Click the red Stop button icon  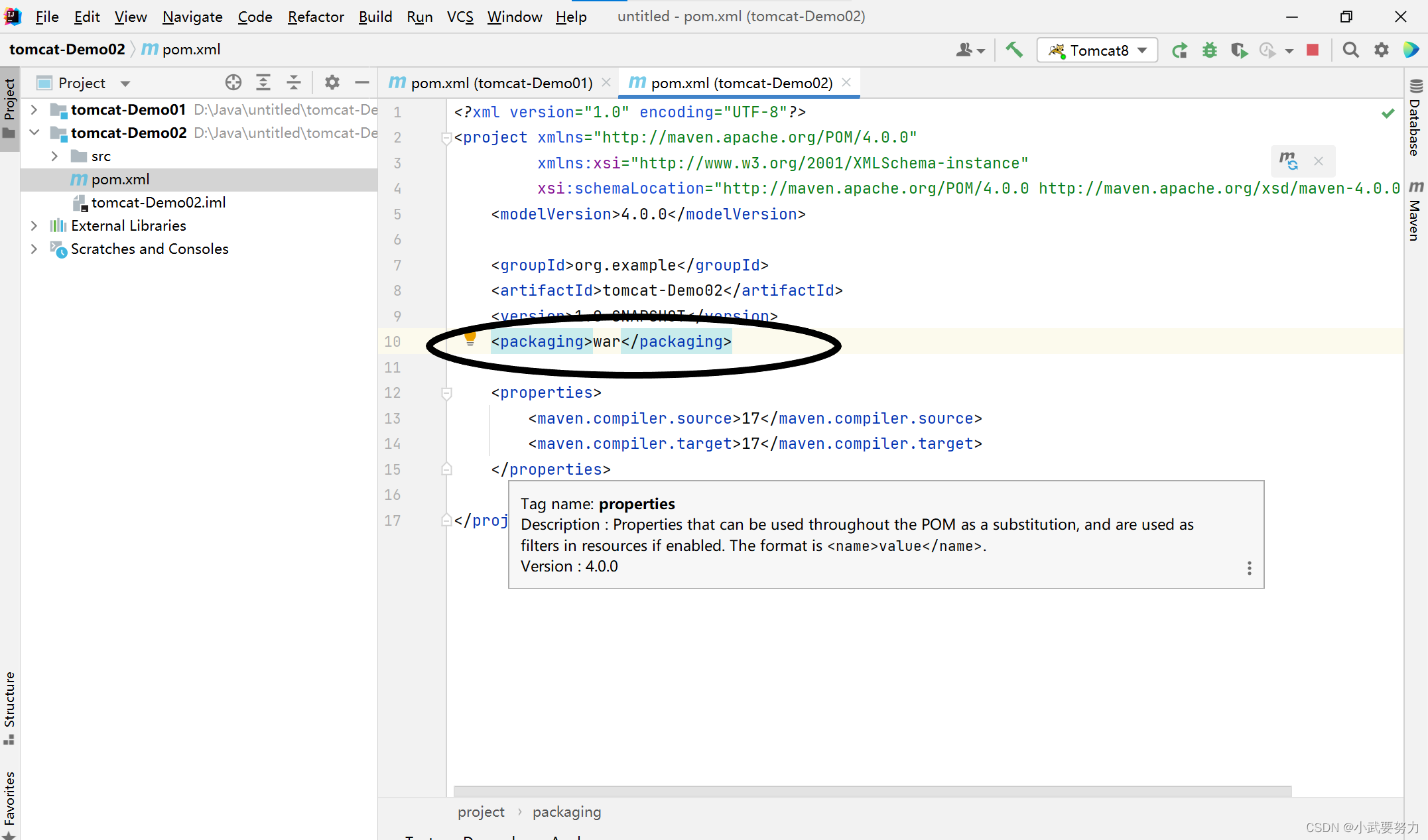pyautogui.click(x=1312, y=50)
